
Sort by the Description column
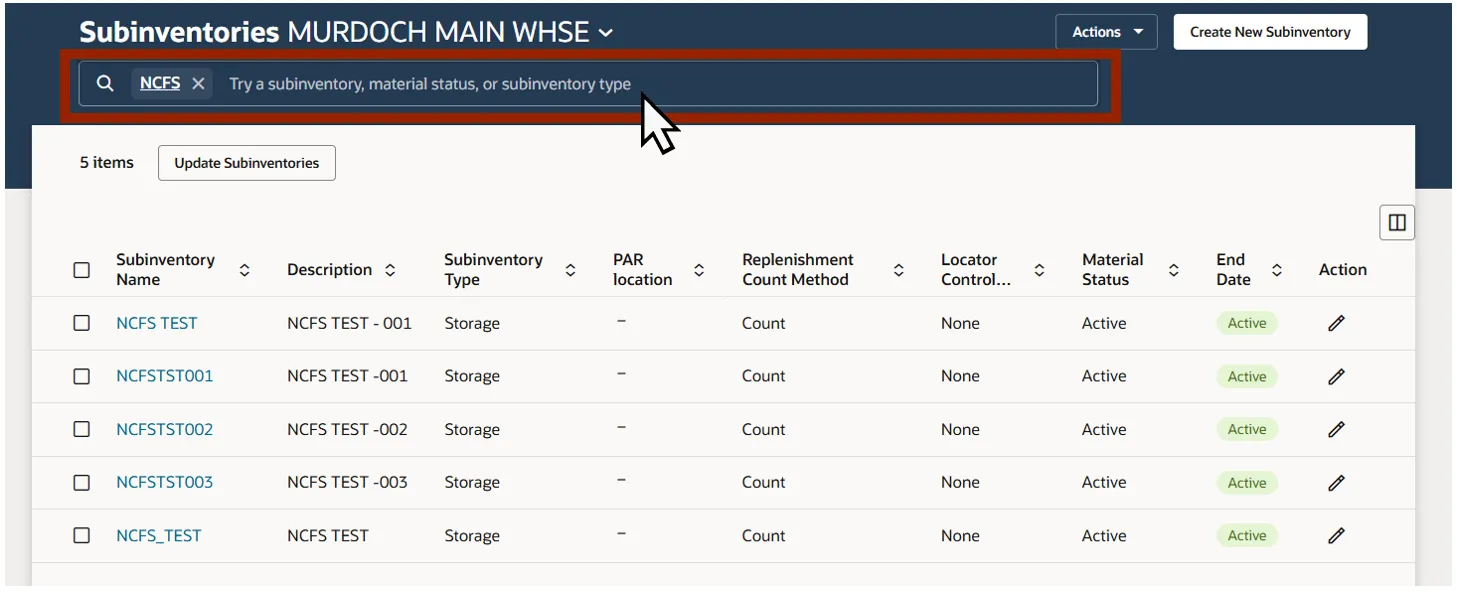point(390,270)
